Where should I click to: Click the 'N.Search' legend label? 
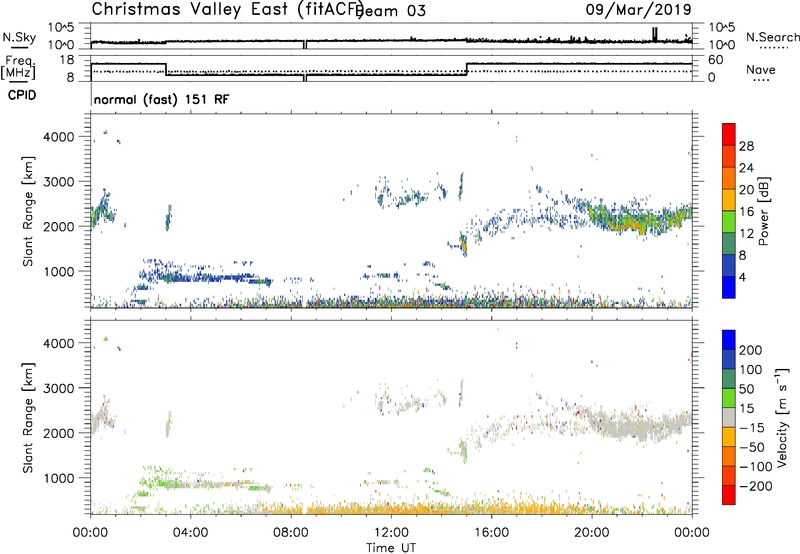click(x=772, y=37)
